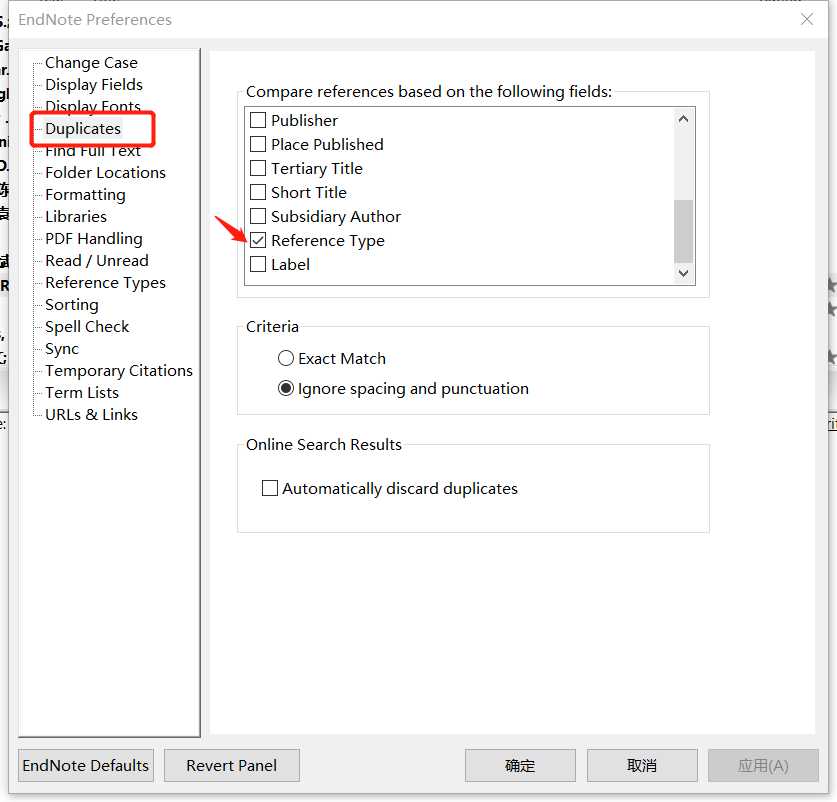Open URLs & Links preferences
Screen dimensions: 837x802
click(x=91, y=415)
